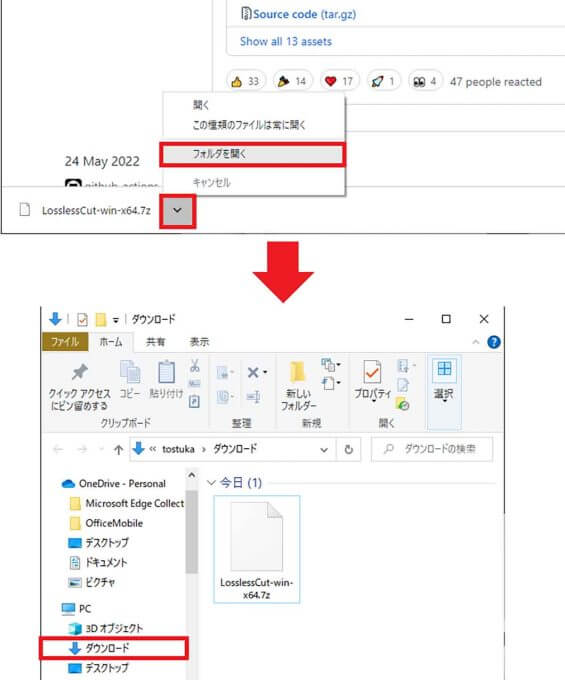Click the edit icon in 開く group
This screenshot has height=680, width=565.
pyautogui.click(x=403, y=385)
